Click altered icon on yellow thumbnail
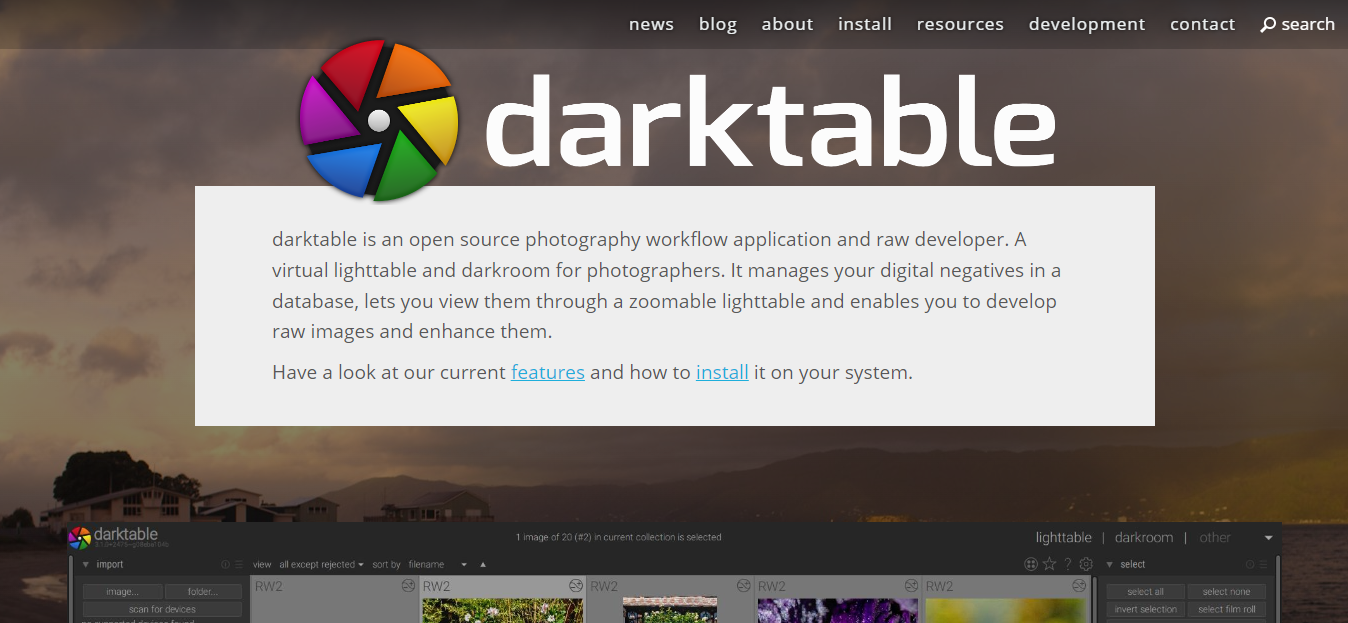The image size is (1348, 623). click(x=1079, y=585)
